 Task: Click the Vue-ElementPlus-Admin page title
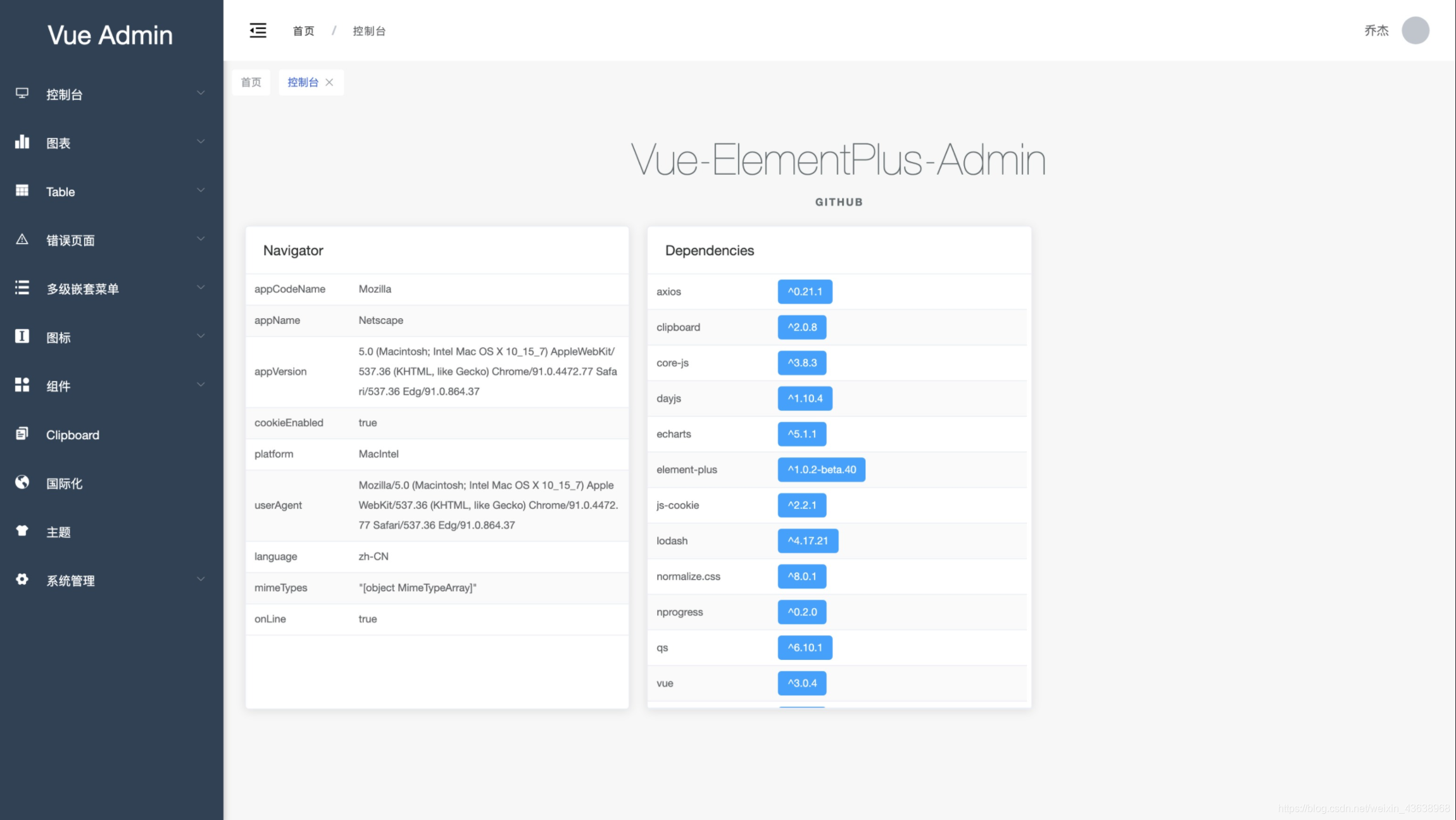tap(839, 159)
